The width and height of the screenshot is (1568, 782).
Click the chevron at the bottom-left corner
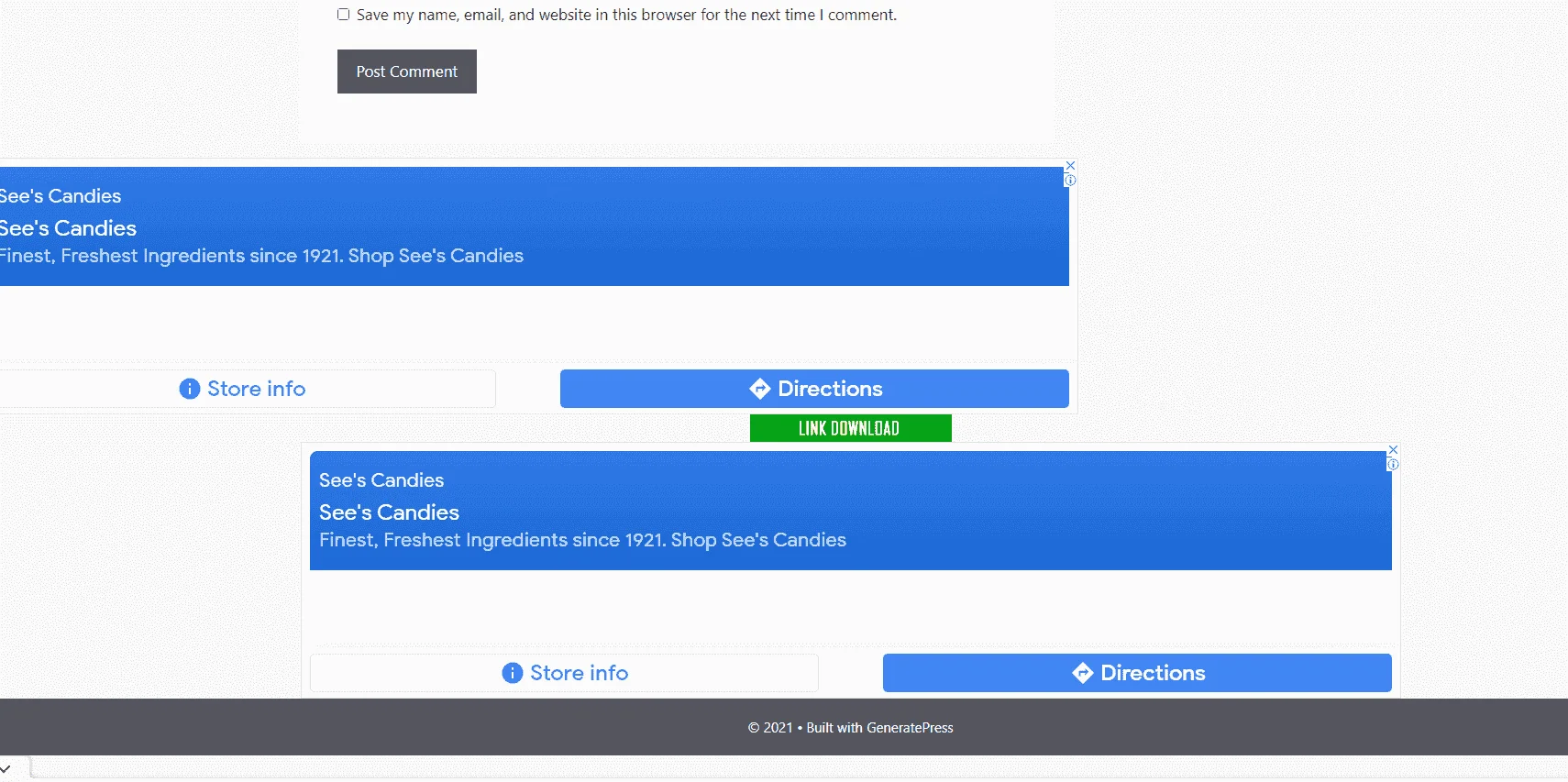[6, 768]
